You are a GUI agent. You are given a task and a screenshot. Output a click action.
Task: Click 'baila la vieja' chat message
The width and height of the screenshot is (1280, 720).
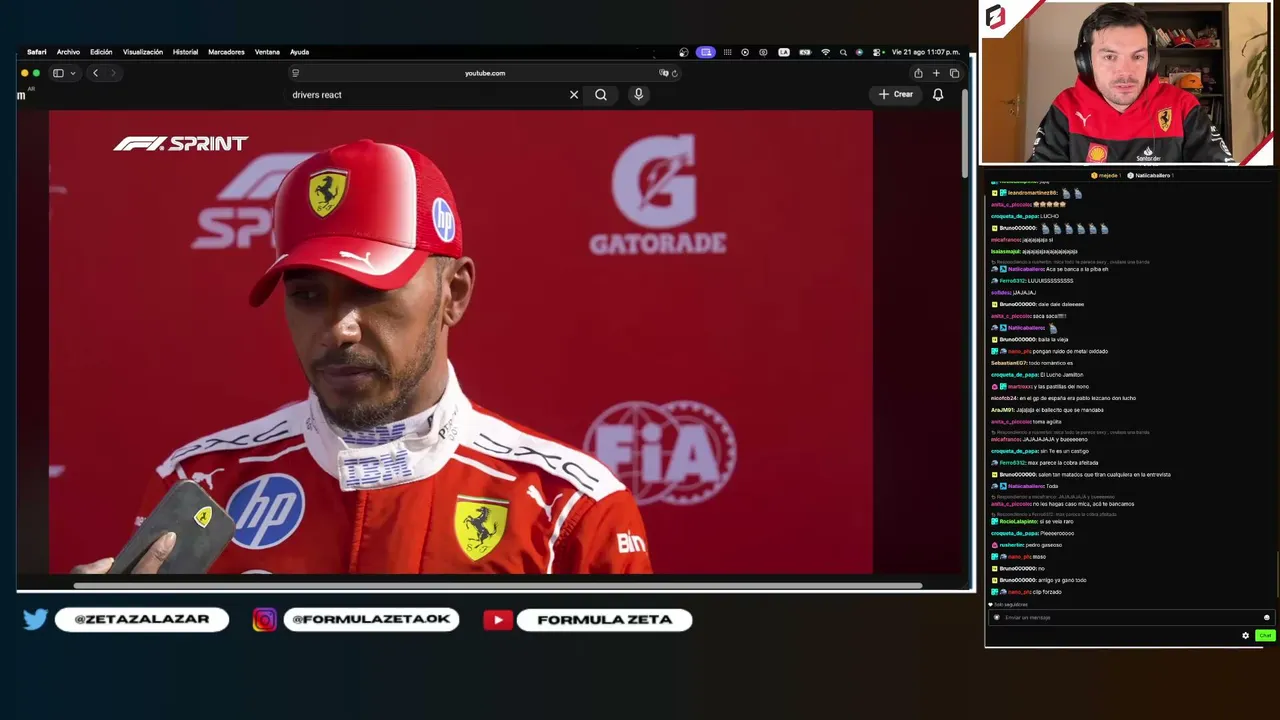pos(1054,340)
